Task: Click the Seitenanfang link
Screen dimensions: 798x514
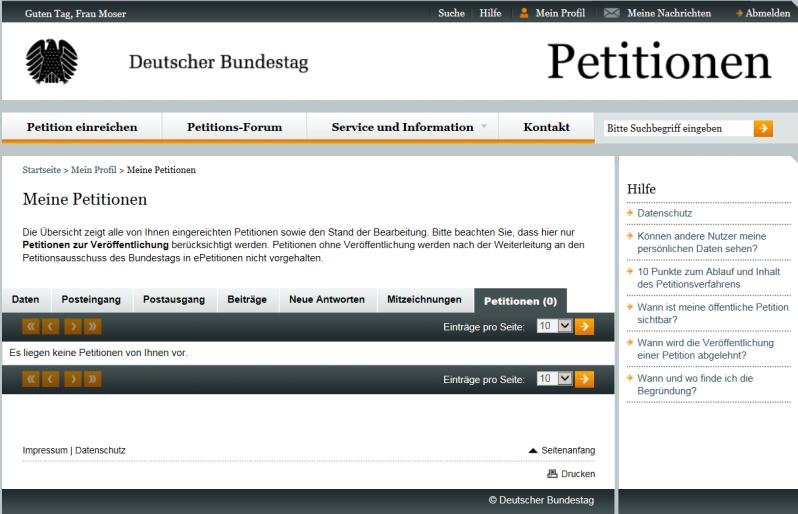Action: click(568, 450)
